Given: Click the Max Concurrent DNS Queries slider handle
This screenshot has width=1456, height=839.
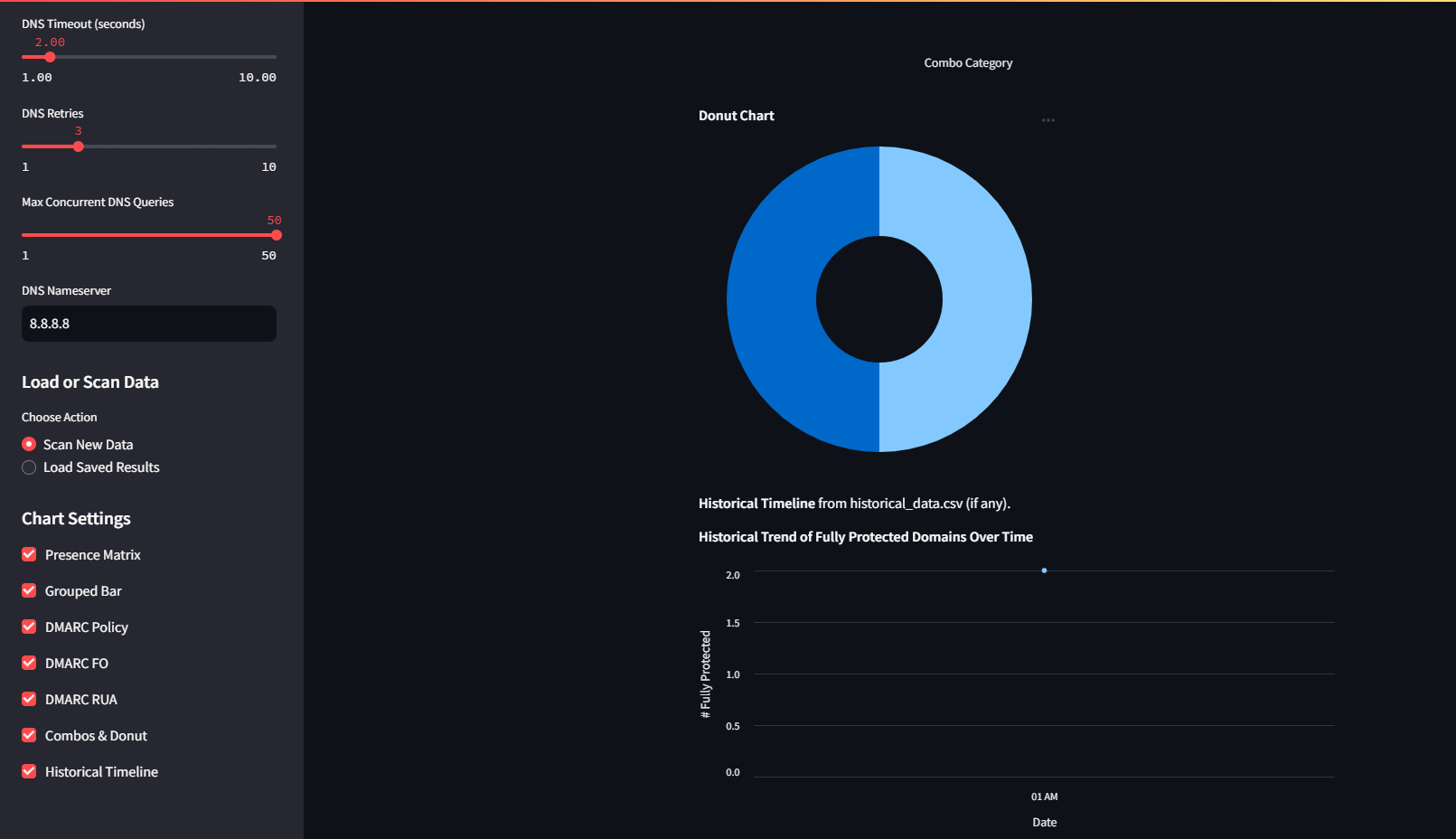Looking at the screenshot, I should pos(276,235).
